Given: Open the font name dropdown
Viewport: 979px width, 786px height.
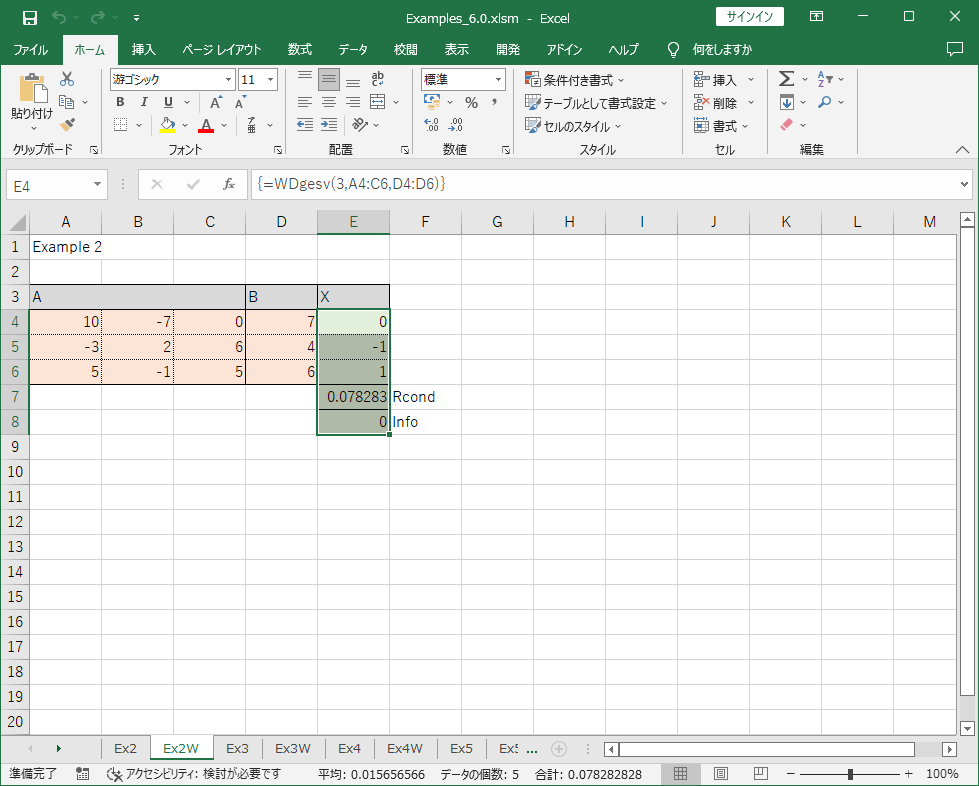Looking at the screenshot, I should click(x=229, y=80).
